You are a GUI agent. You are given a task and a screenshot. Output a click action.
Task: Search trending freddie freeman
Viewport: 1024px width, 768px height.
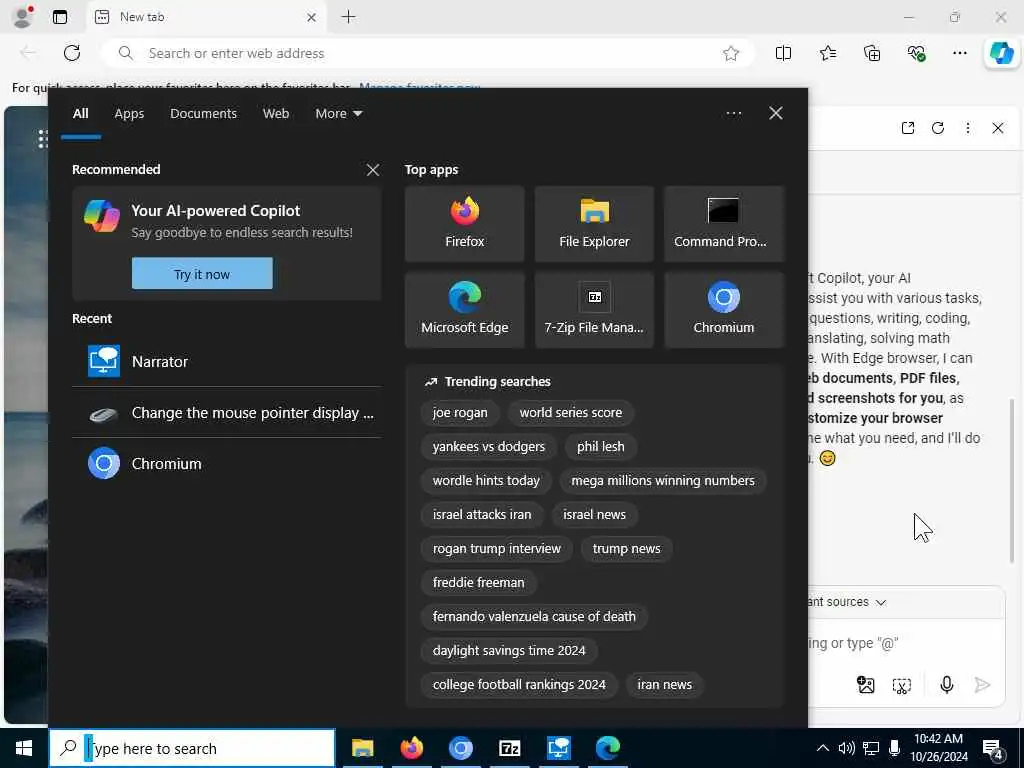point(478,583)
